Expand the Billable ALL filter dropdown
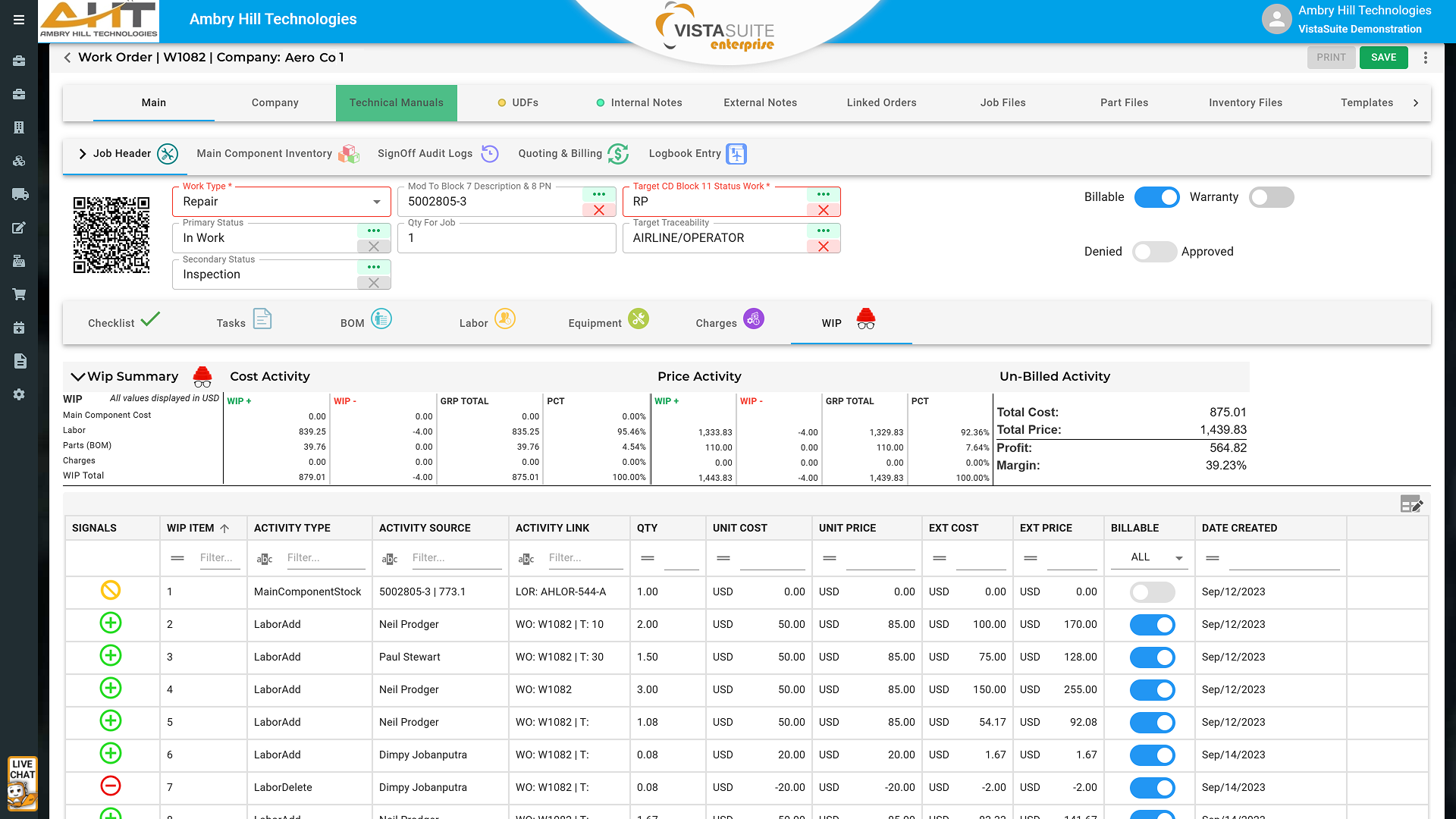Image resolution: width=1456 pixels, height=819 pixels. pyautogui.click(x=1178, y=557)
